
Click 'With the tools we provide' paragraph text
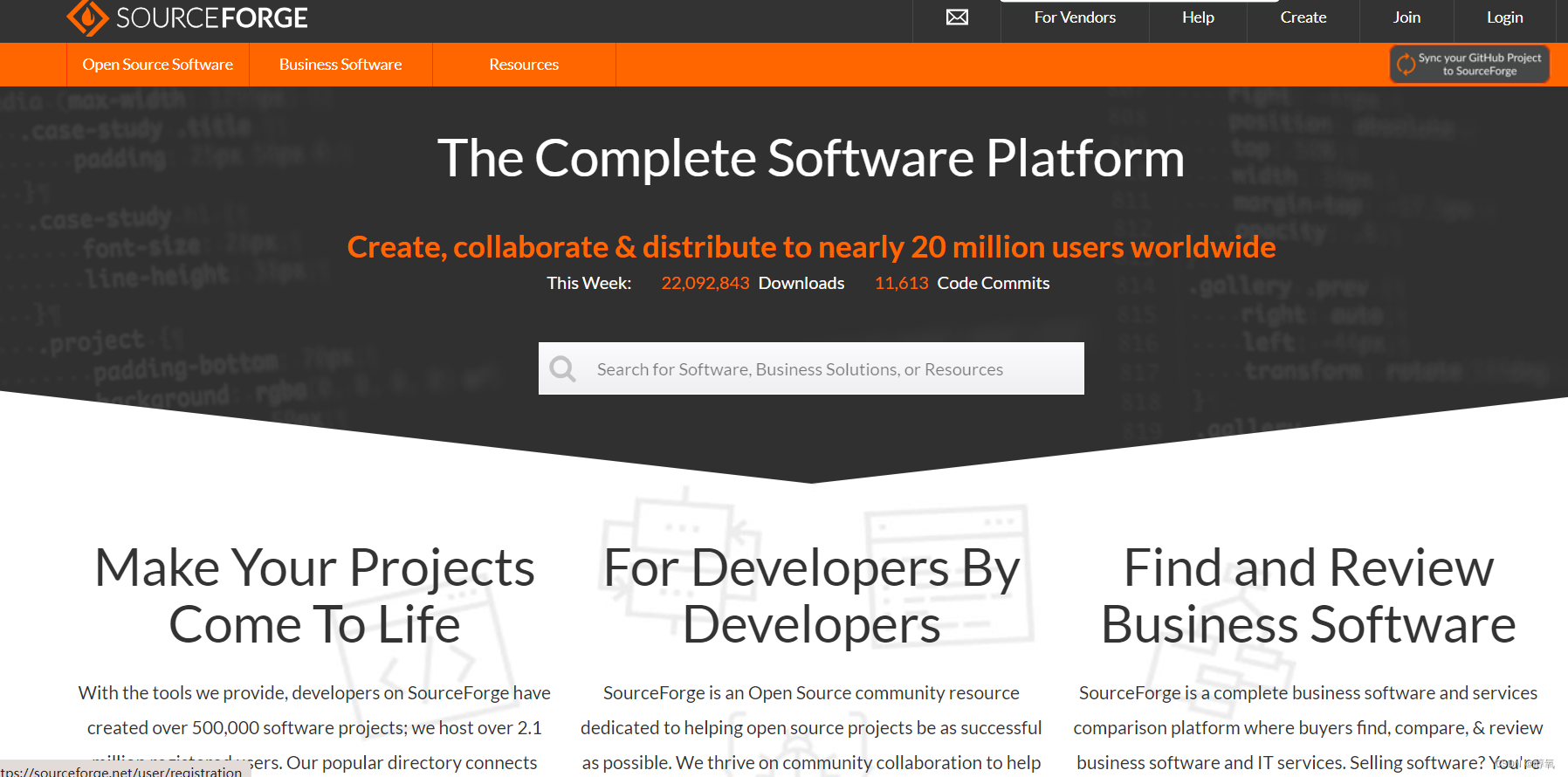click(x=314, y=727)
